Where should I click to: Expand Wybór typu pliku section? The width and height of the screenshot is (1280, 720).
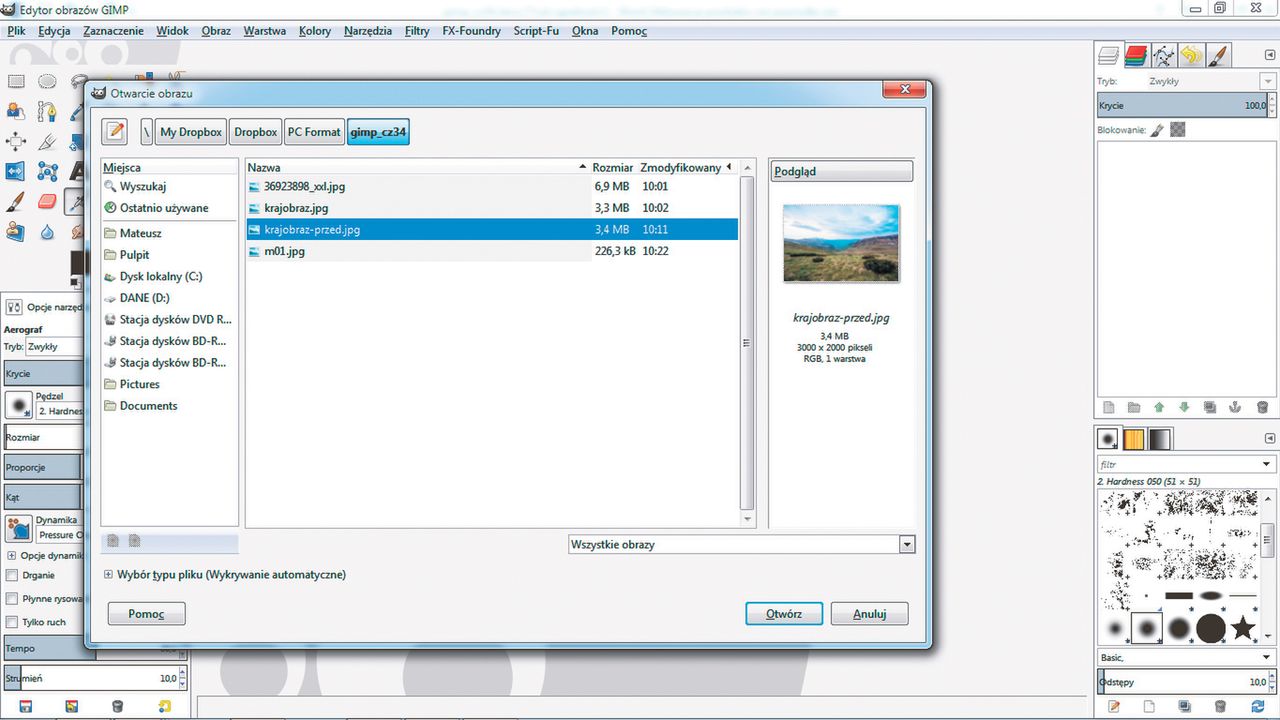point(109,575)
